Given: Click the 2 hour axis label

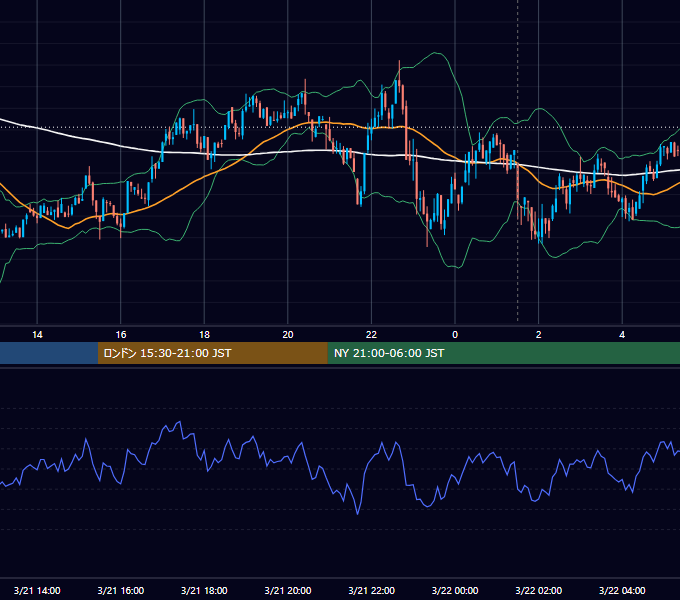Looking at the screenshot, I should 539,335.
